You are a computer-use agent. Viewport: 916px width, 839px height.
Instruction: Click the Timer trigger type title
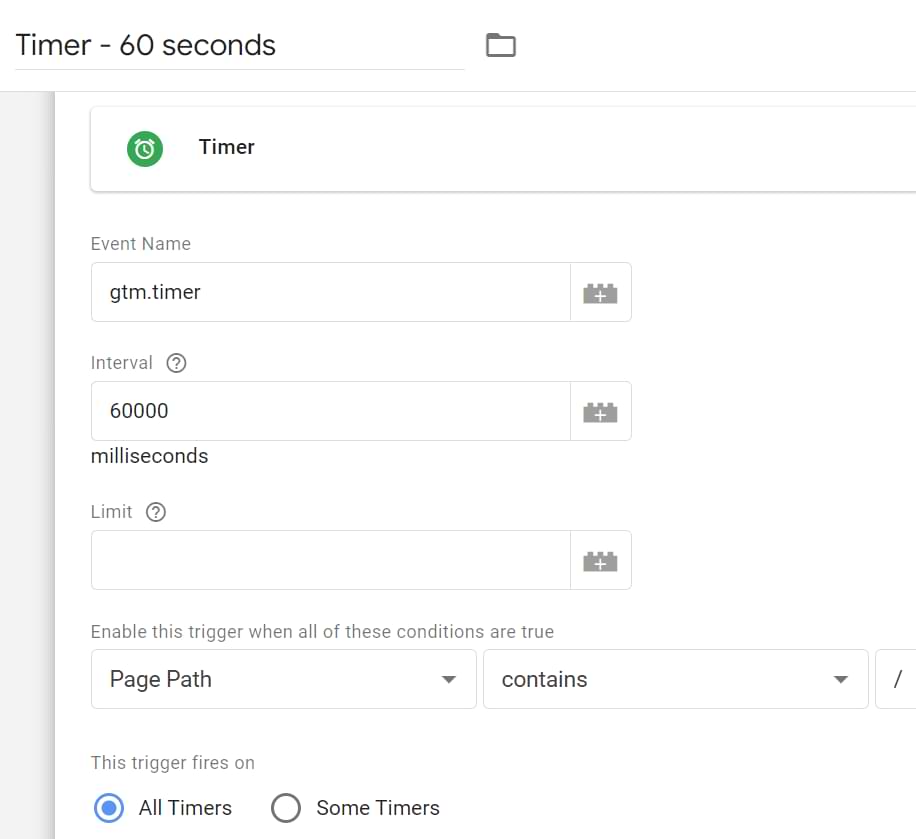227,147
